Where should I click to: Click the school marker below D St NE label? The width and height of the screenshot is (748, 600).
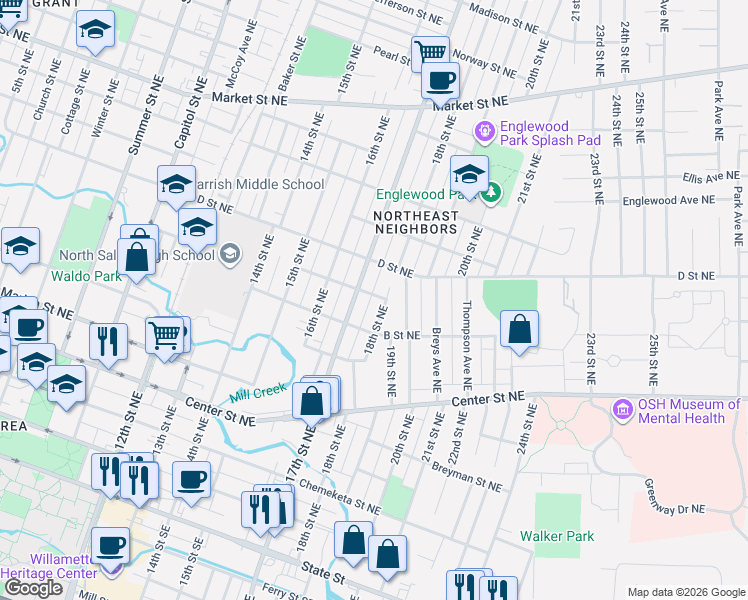(x=197, y=228)
